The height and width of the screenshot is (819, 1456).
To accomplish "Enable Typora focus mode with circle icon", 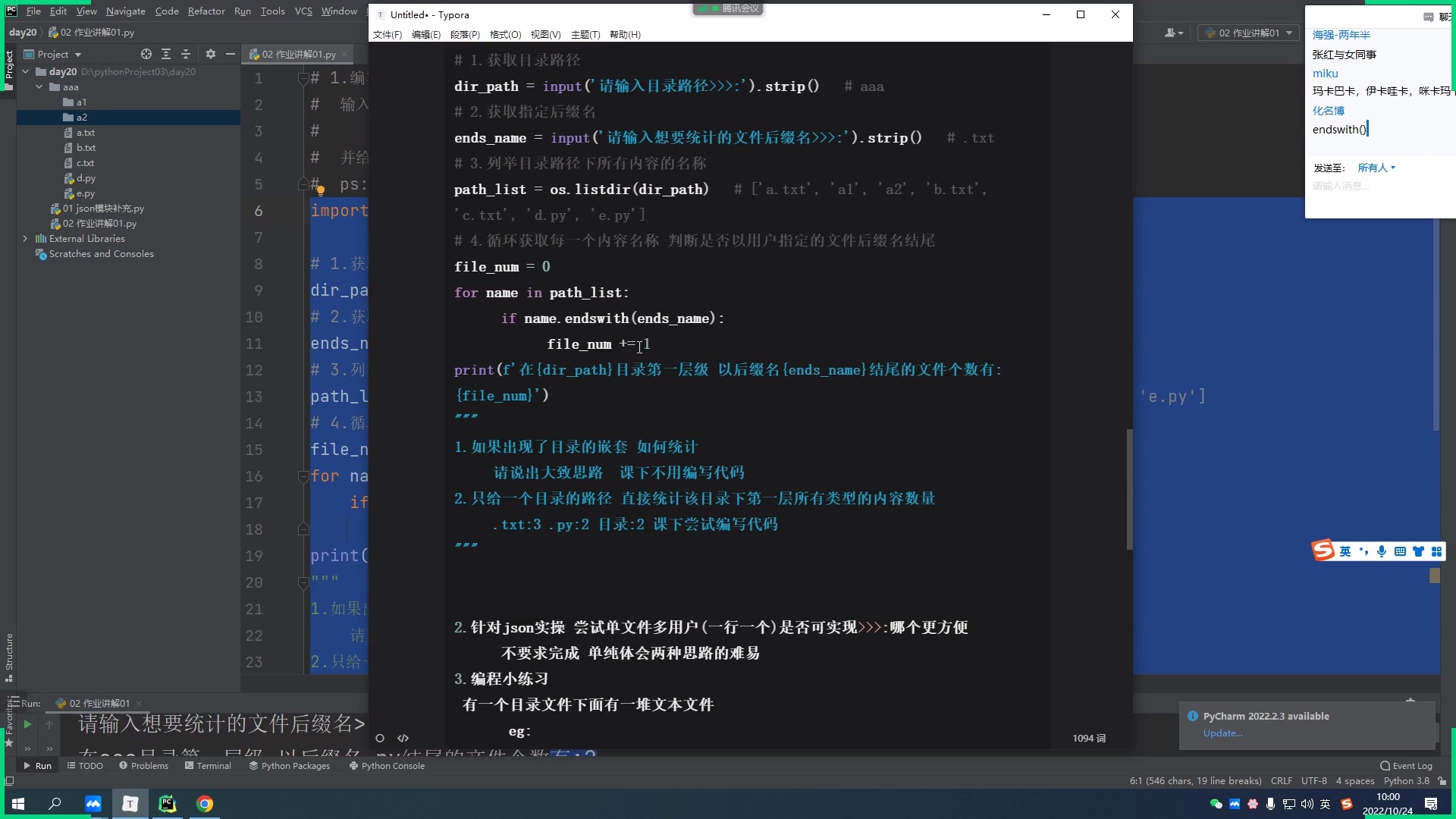I will pyautogui.click(x=380, y=738).
